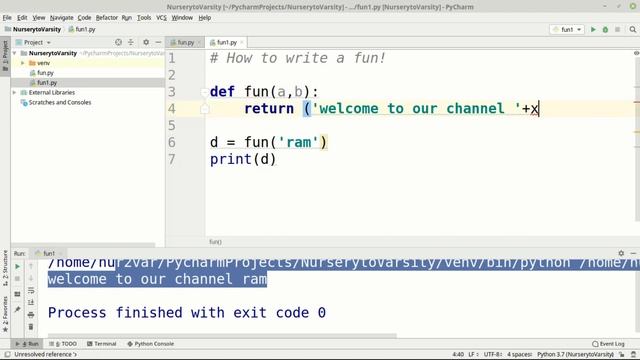This screenshot has width=640, height=360.
Task: Locate current file with Project panel target icon
Action: click(118, 42)
